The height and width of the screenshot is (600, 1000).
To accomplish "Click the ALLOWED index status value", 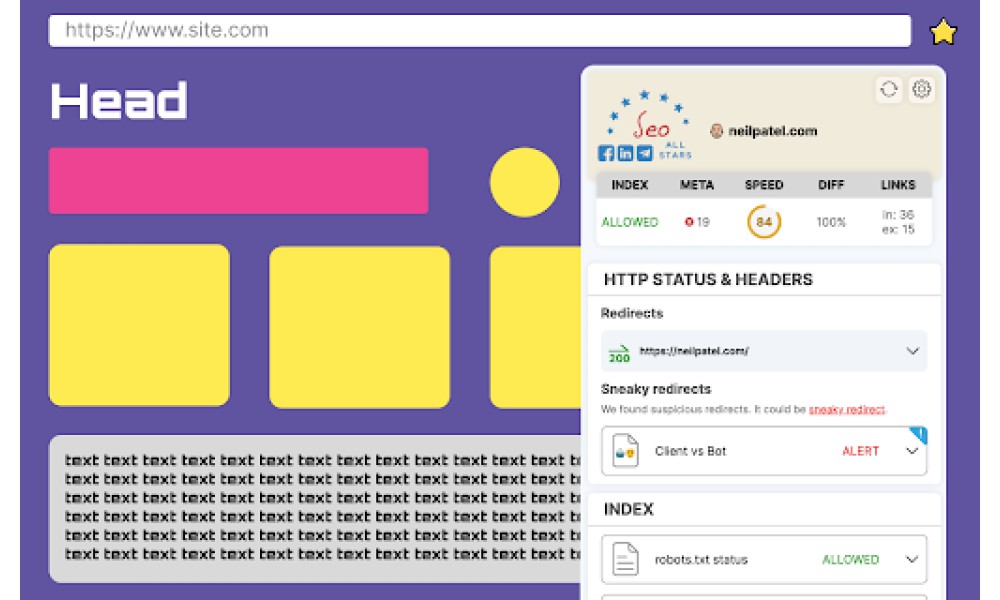I will [x=629, y=222].
